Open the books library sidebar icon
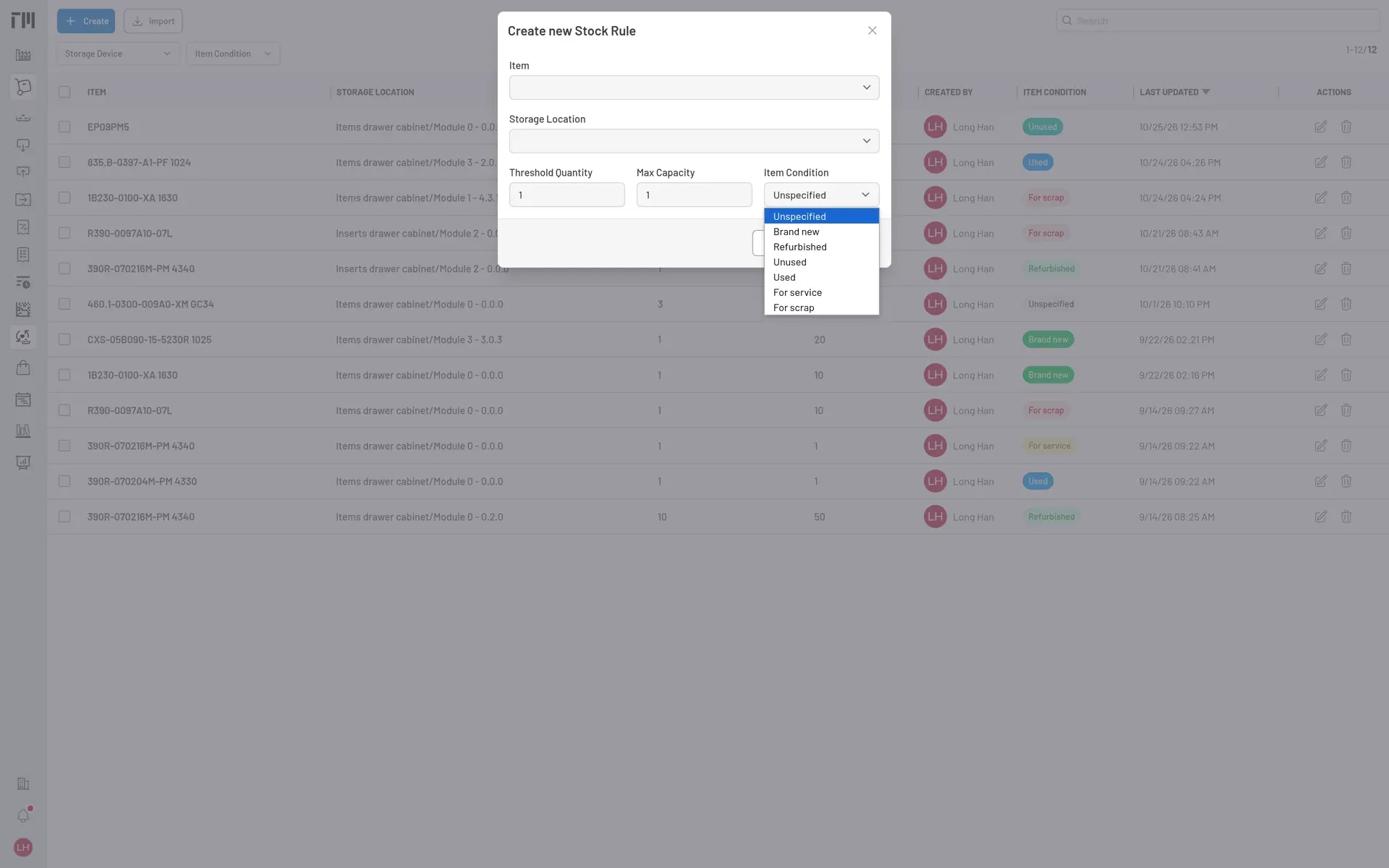1389x868 pixels. click(23, 431)
